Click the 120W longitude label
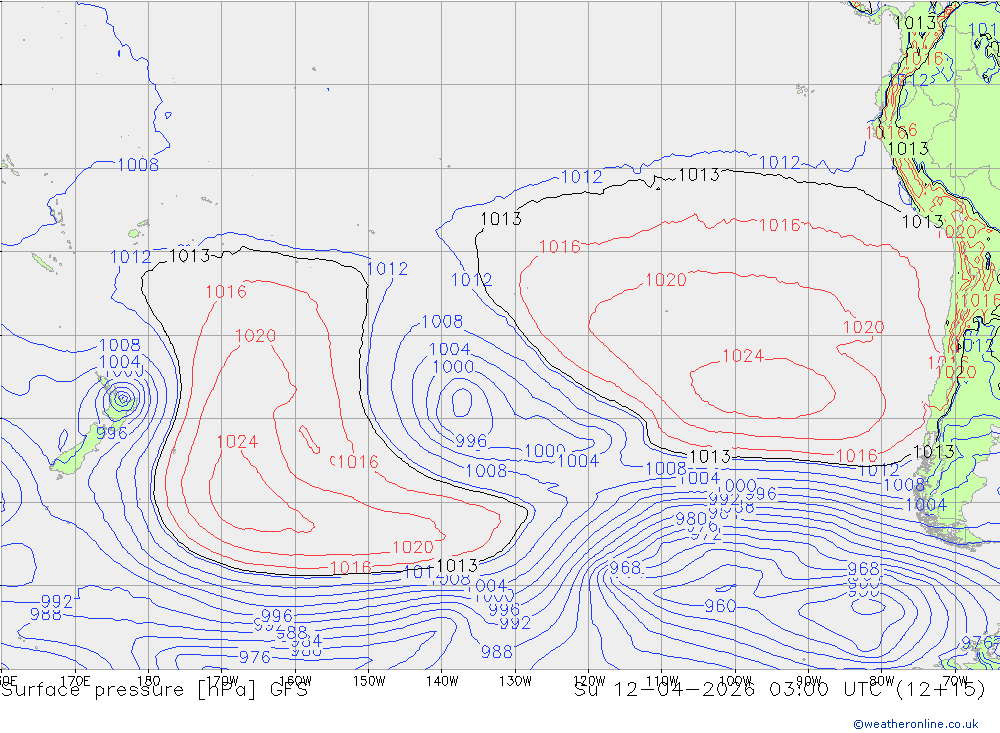Image resolution: width=1000 pixels, height=733 pixels. tap(589, 681)
